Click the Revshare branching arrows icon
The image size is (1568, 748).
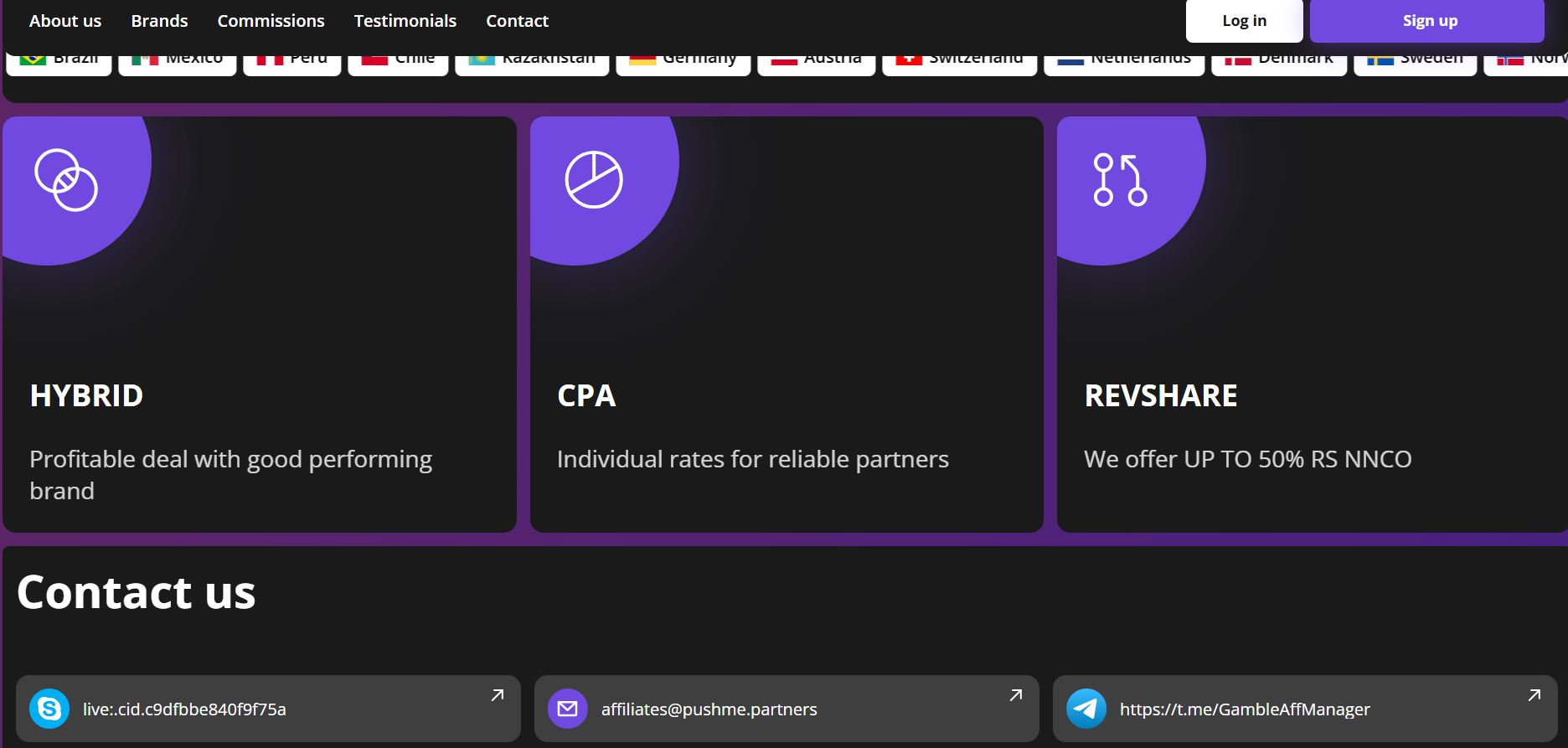[1120, 180]
